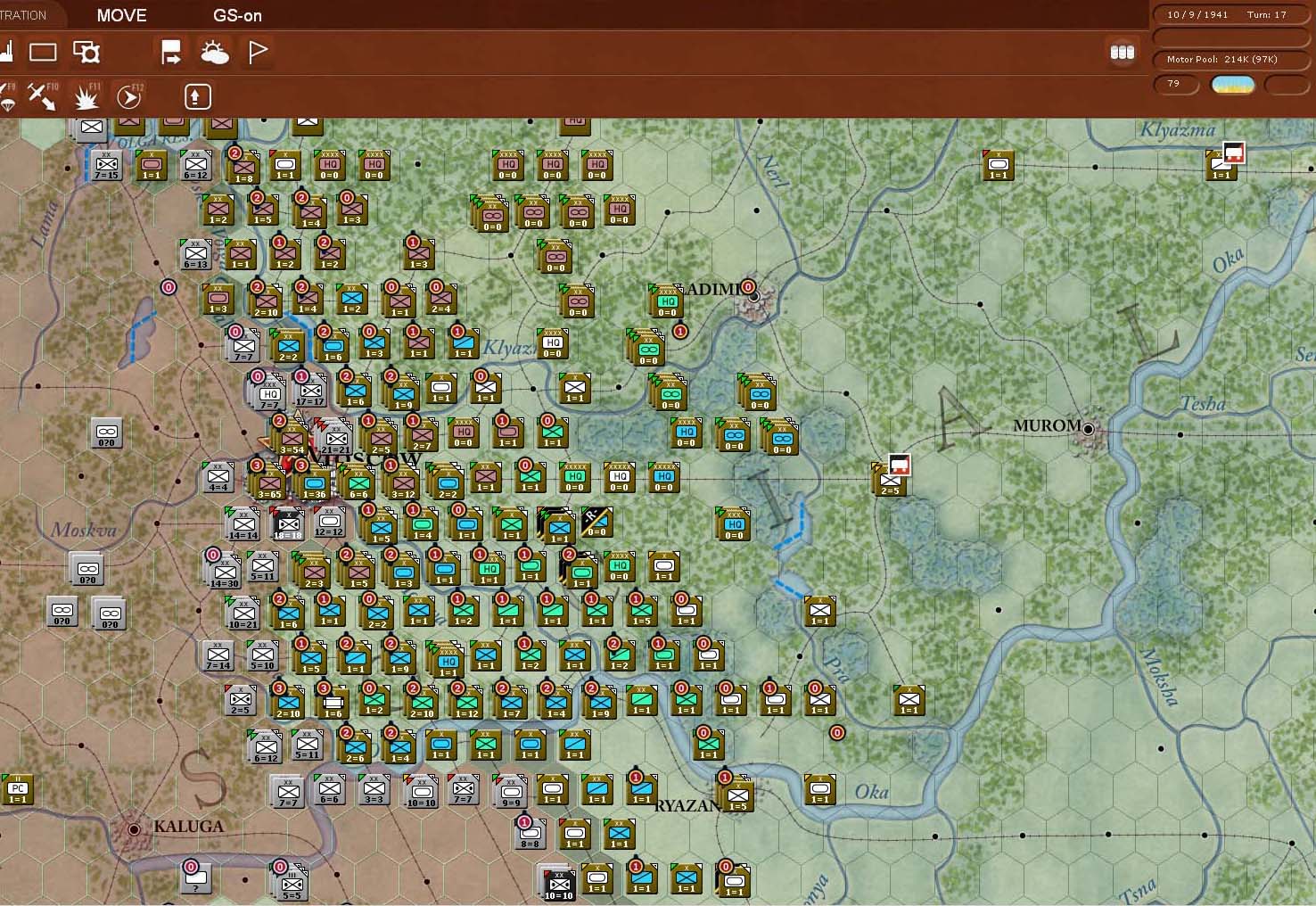Click the Motor Pool 214K (97K) field
Image resolution: width=1316 pixels, height=906 pixels.
coord(1232,59)
